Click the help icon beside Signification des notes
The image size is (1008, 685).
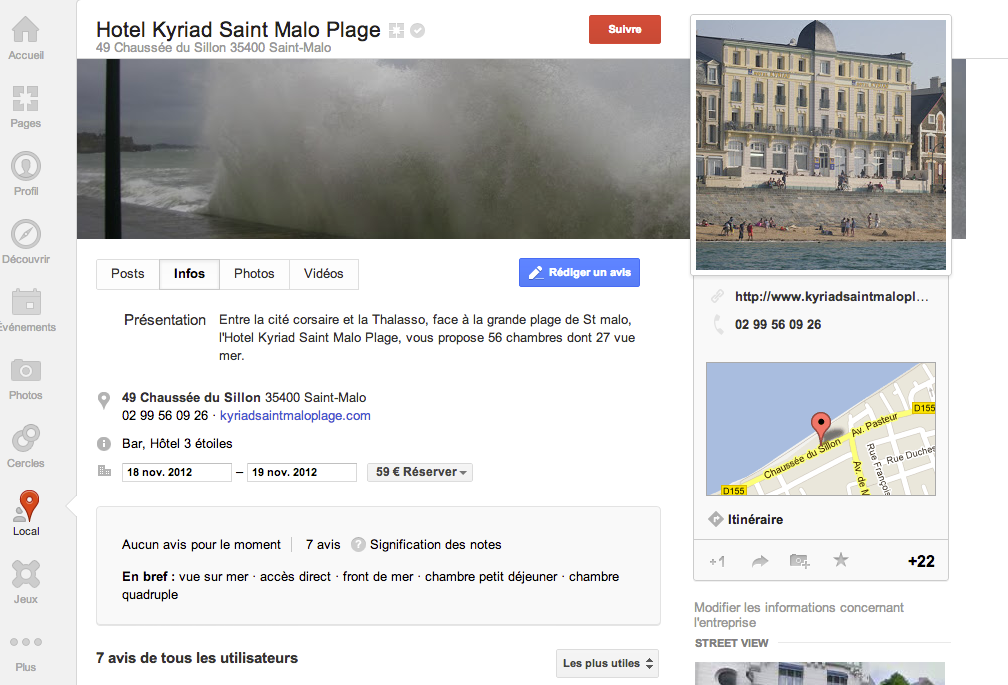(x=358, y=545)
